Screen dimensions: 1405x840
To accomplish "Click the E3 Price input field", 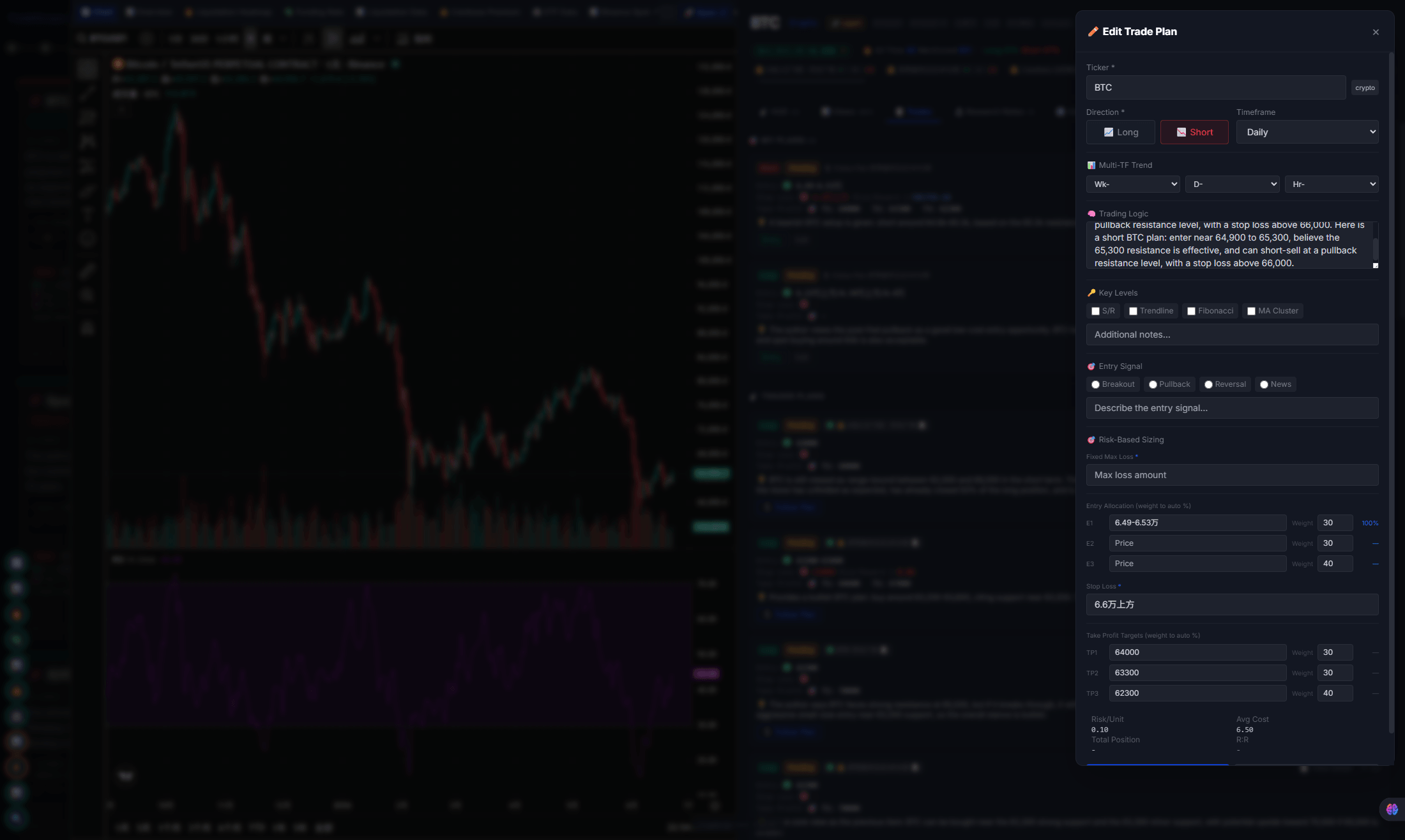I will 1197,564.
